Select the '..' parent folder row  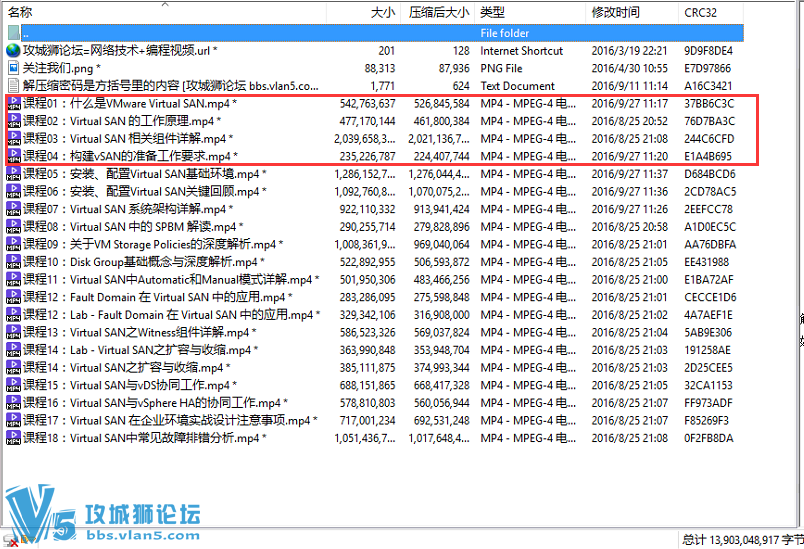click(x=382, y=33)
